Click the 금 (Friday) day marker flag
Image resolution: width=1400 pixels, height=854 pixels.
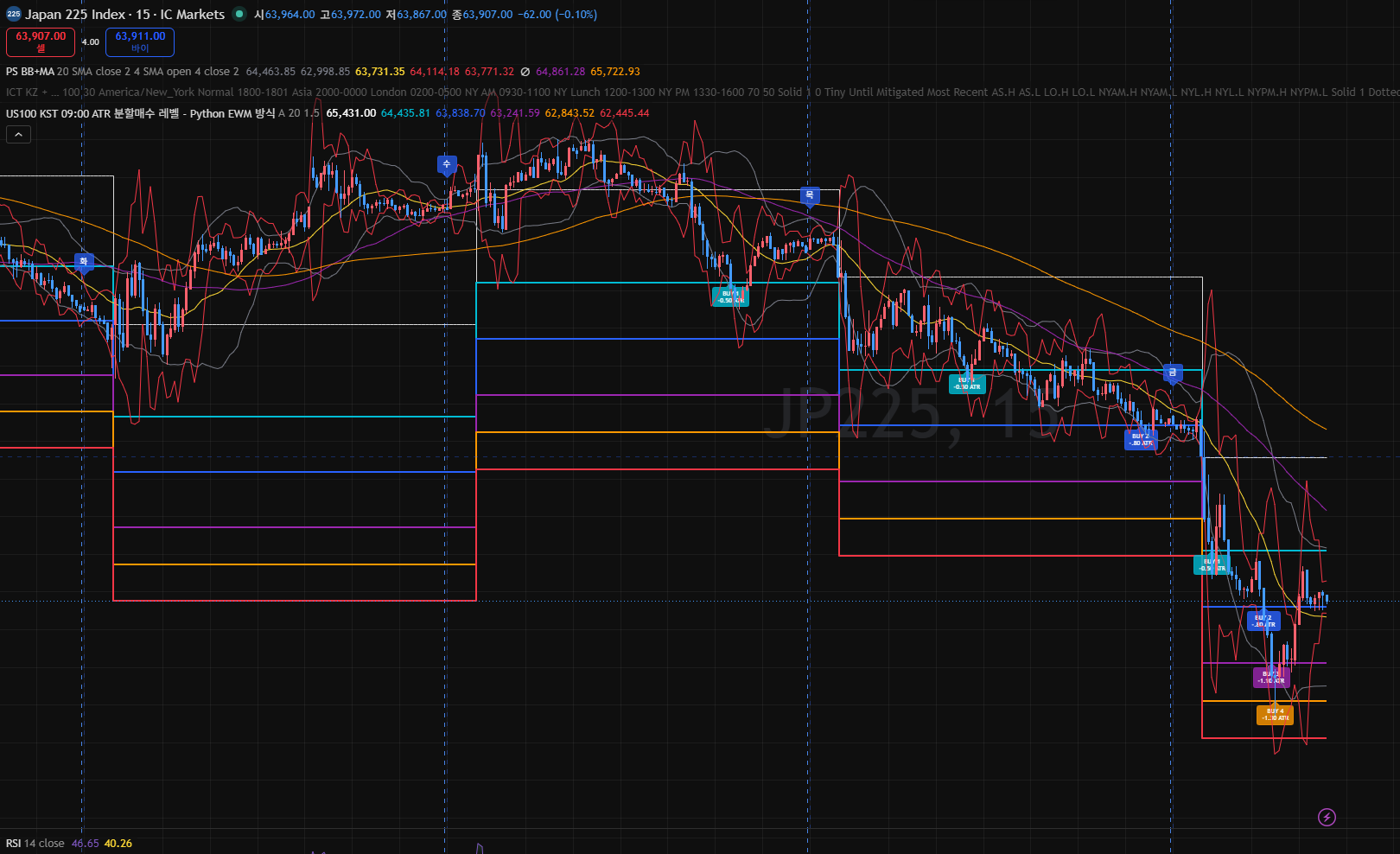1173,373
